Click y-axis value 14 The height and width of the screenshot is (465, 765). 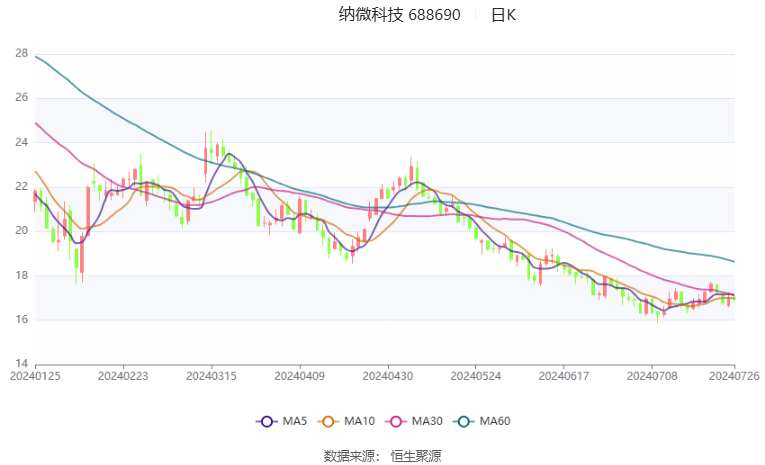click(x=21, y=364)
